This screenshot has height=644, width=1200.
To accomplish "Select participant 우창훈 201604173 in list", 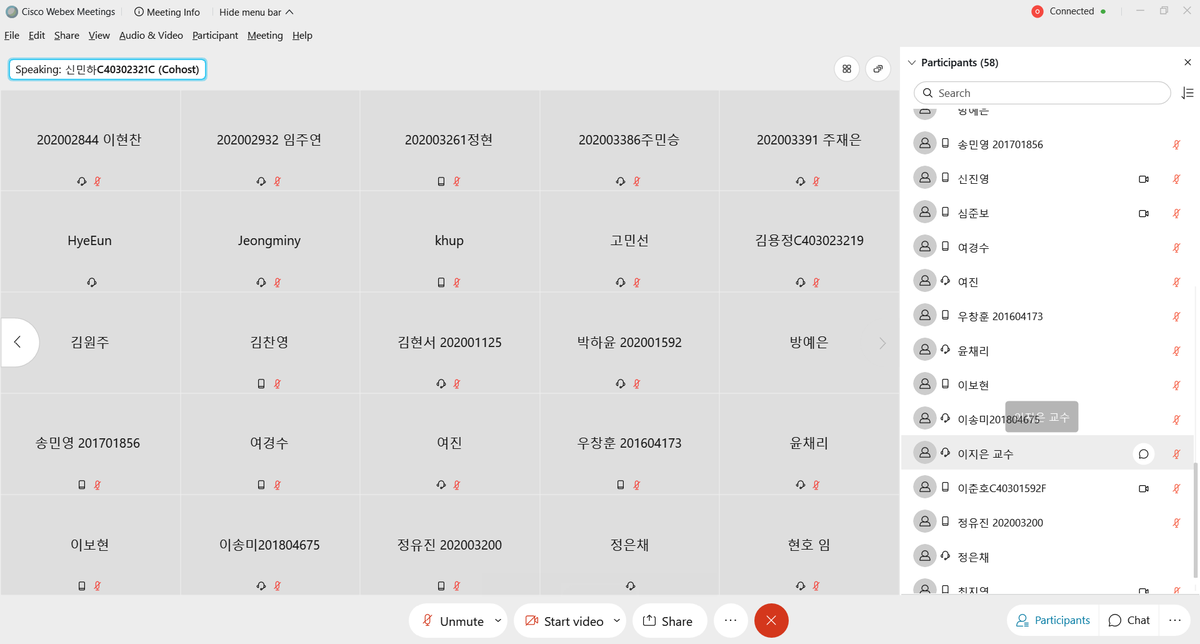I will point(1047,316).
